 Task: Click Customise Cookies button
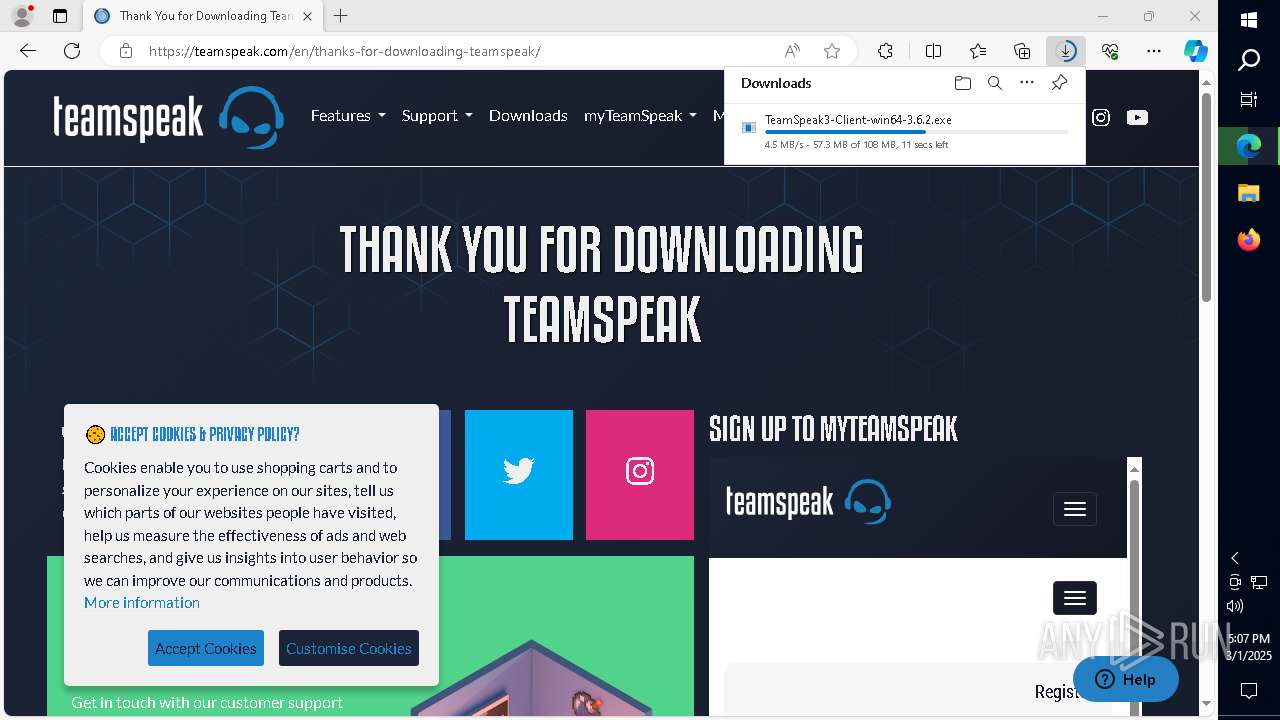[349, 648]
